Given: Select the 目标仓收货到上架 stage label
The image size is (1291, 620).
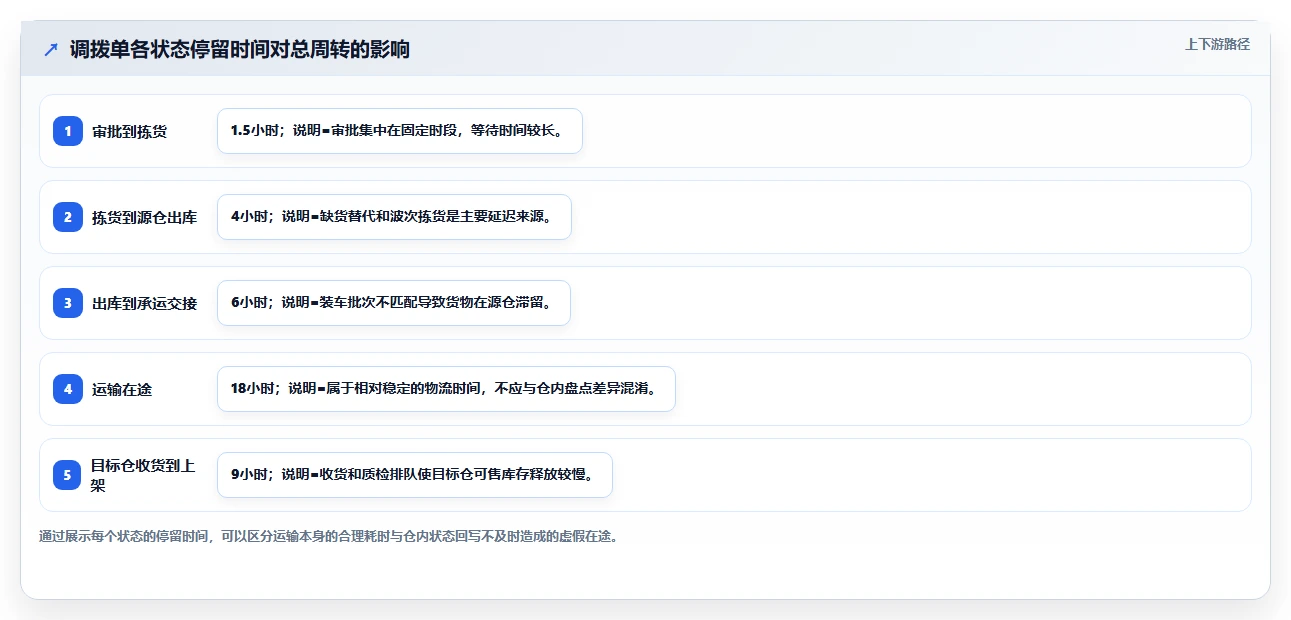Looking at the screenshot, I should (143, 475).
